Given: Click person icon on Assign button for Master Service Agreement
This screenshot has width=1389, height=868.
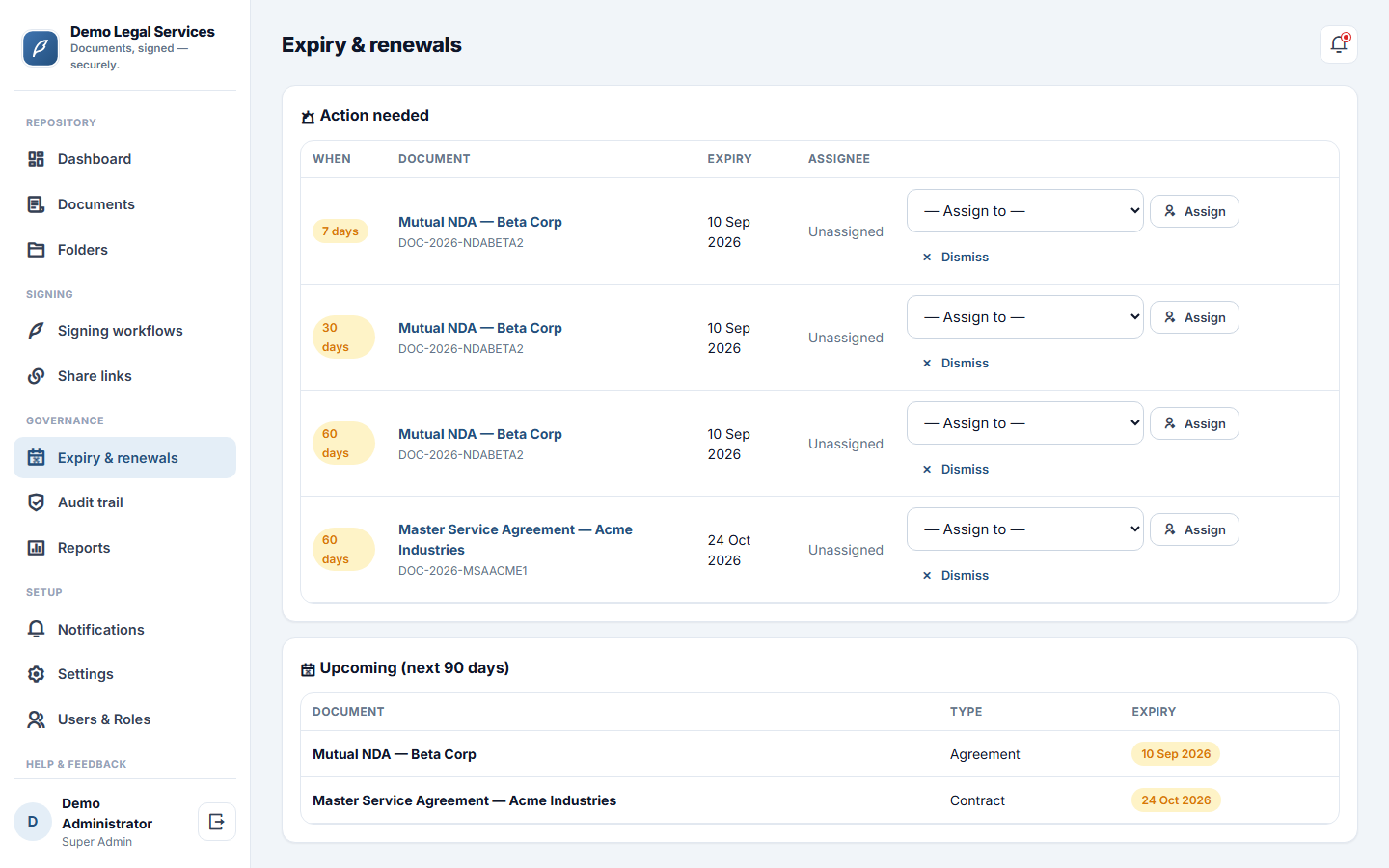Looking at the screenshot, I should 1170,529.
